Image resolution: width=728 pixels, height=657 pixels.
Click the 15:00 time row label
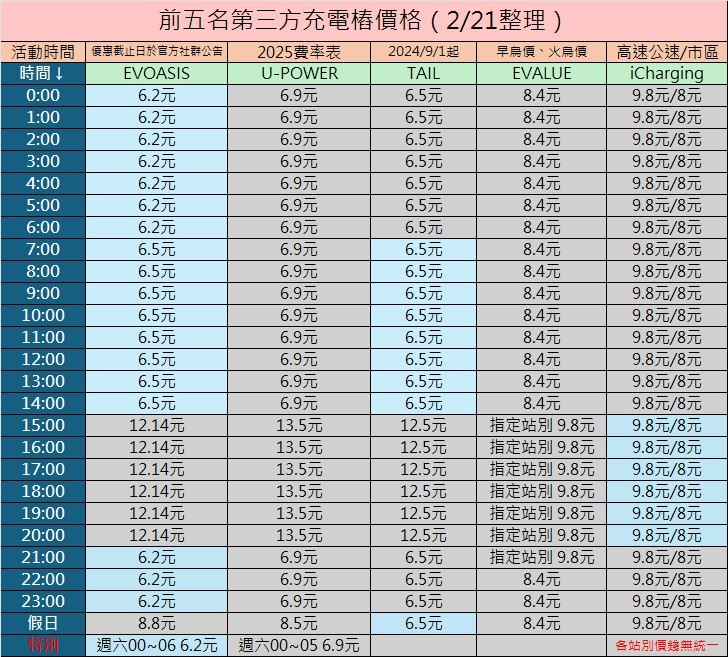pyautogui.click(x=43, y=425)
